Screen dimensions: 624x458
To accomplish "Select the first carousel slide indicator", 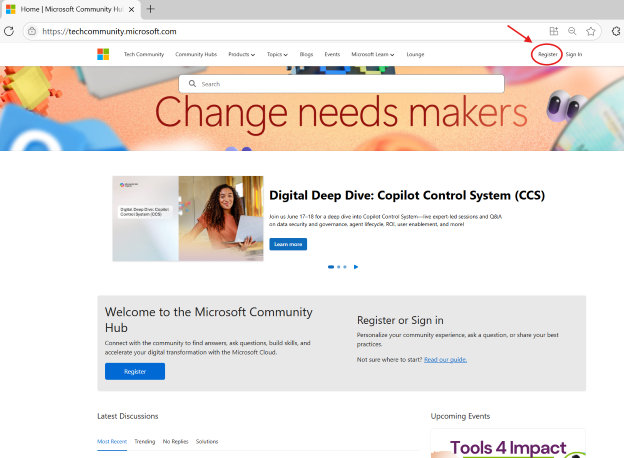I will [x=331, y=267].
